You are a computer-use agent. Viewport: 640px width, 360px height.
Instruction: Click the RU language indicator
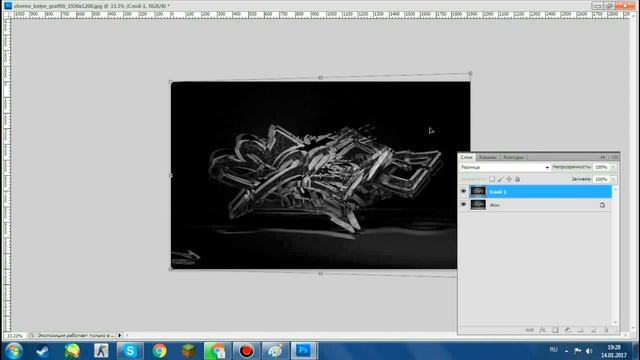[x=553, y=350]
